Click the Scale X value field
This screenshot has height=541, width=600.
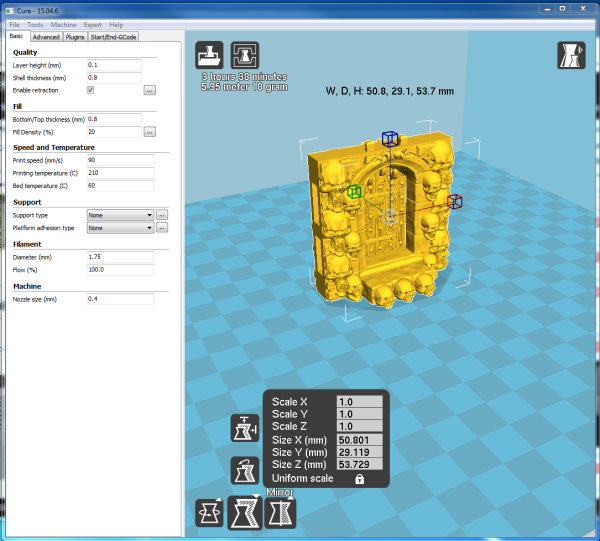[360, 401]
